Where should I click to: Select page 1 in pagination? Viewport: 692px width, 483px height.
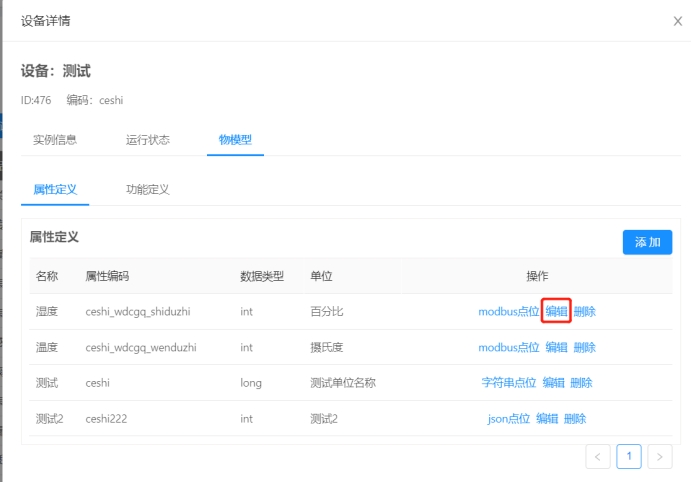(629, 457)
